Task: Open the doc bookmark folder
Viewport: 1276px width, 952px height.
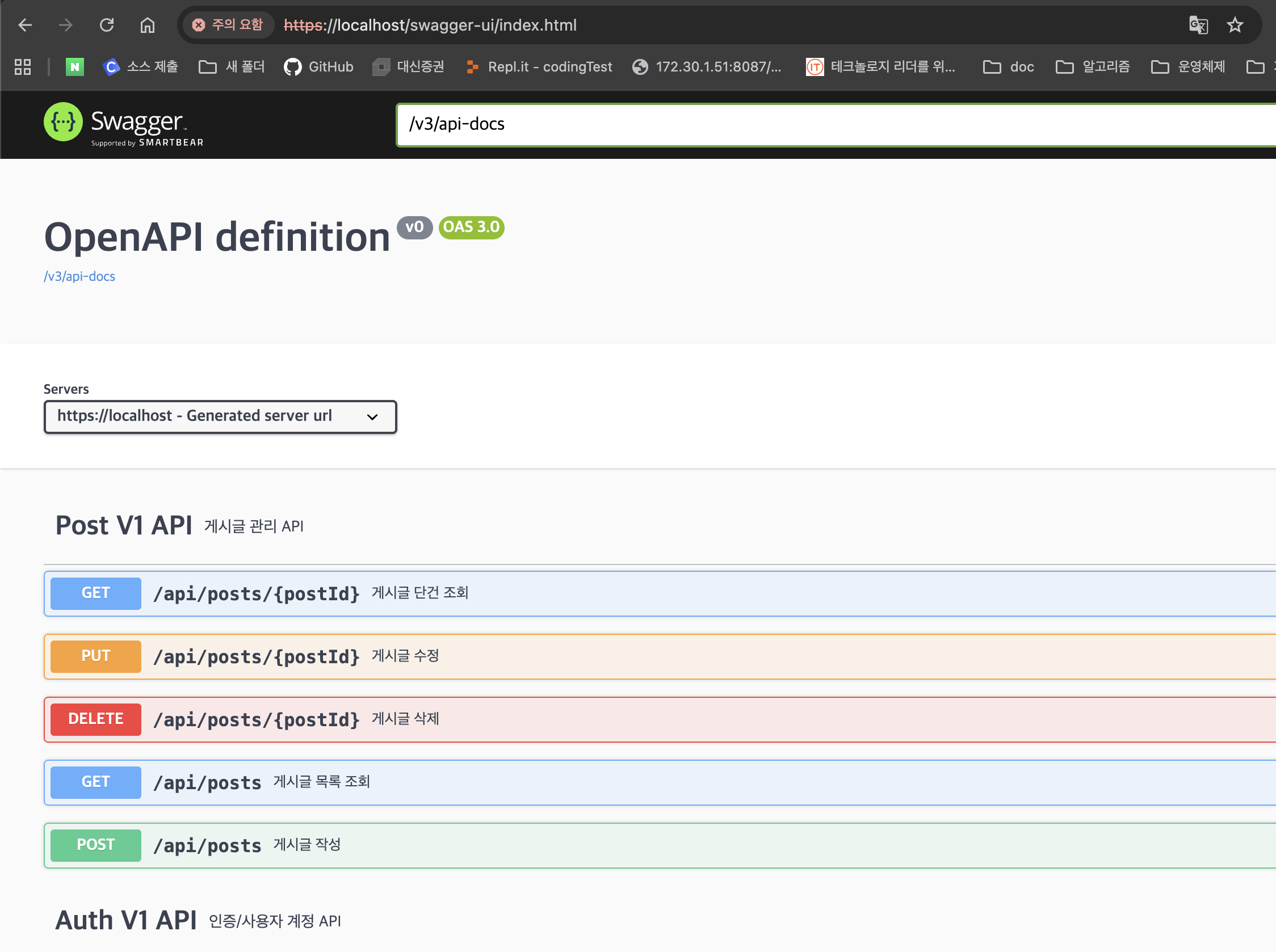Action: coord(1009,67)
